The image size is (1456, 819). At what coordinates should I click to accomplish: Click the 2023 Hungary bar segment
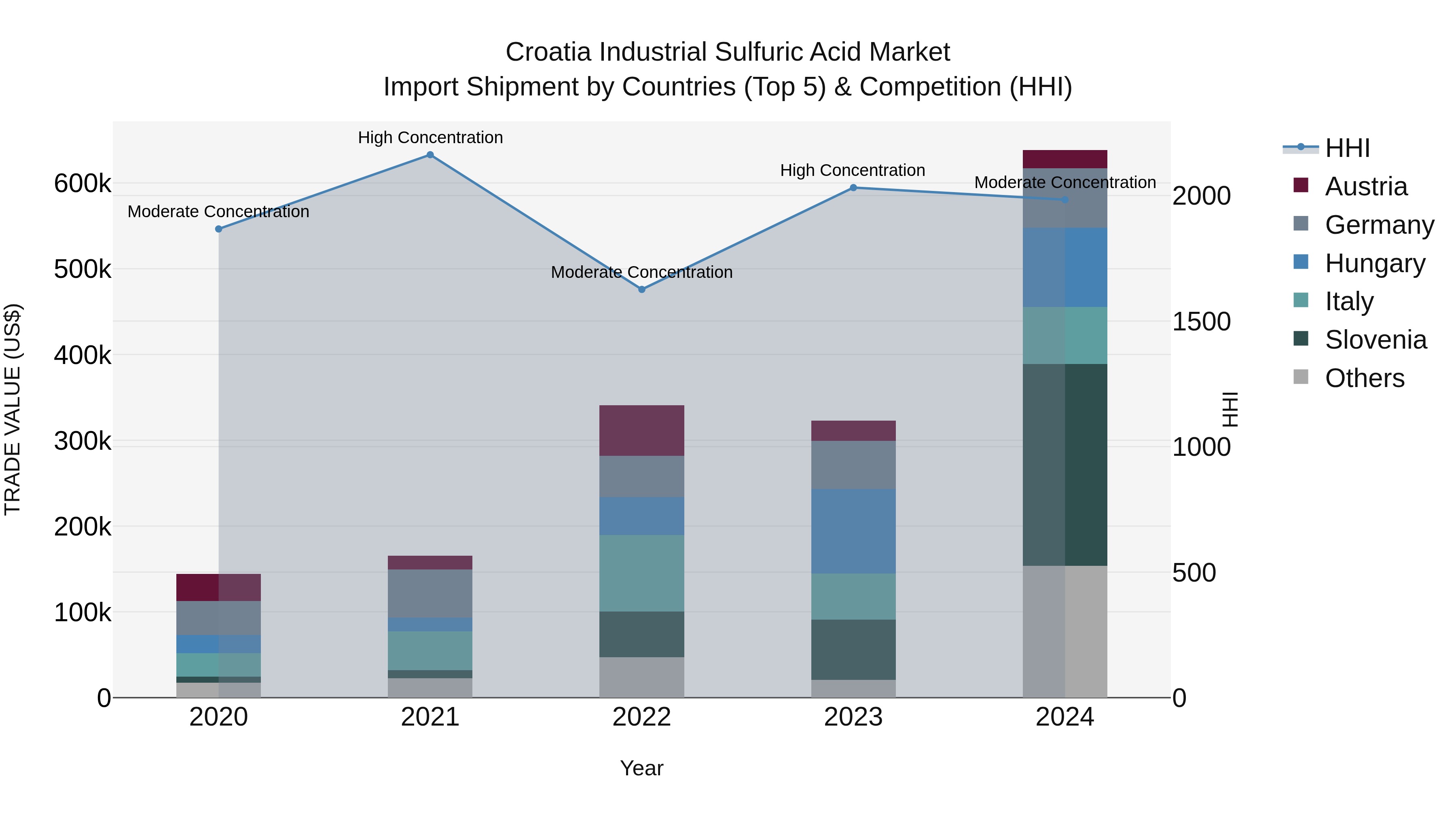[853, 531]
